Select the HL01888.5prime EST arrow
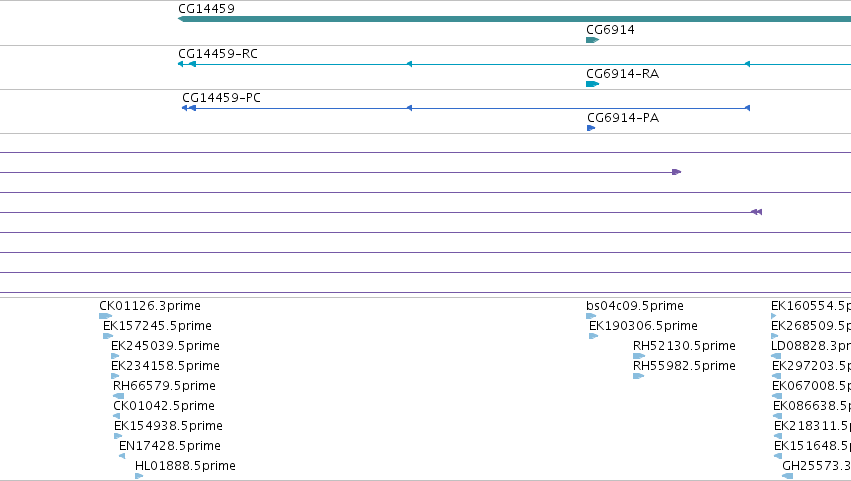 139,476
